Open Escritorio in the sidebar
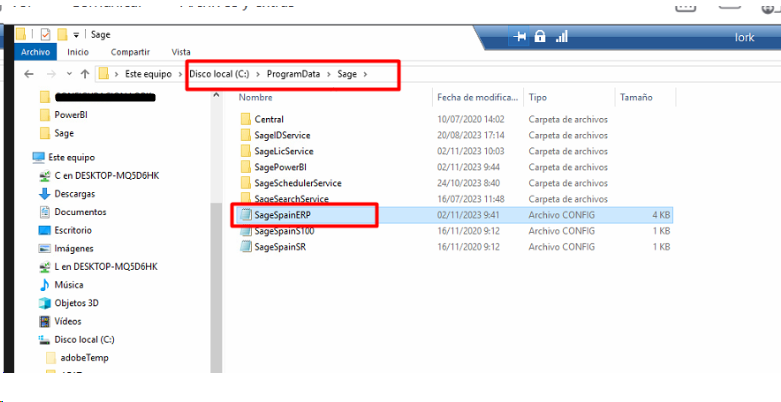 [73, 231]
